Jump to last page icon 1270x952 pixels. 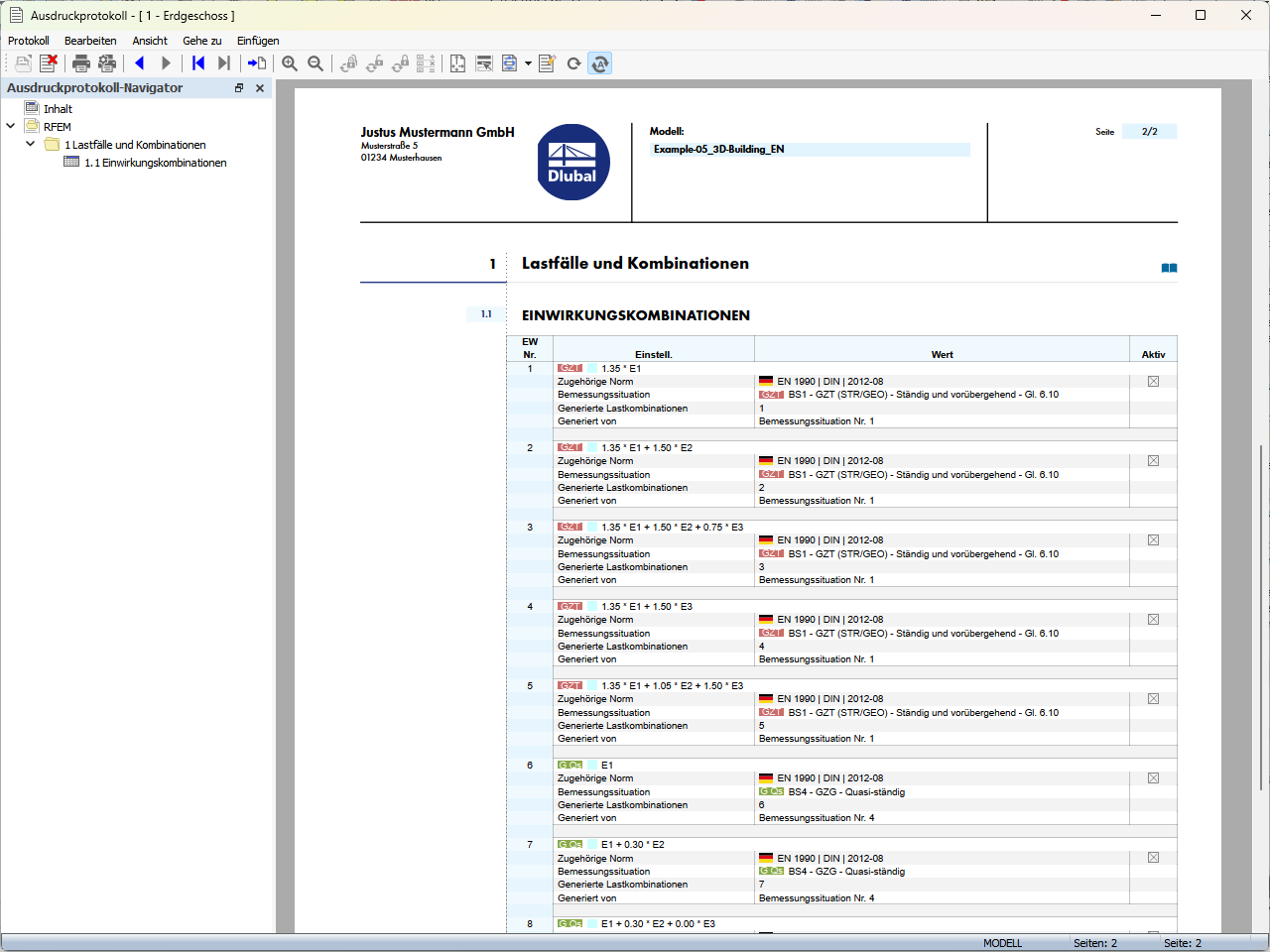(224, 63)
